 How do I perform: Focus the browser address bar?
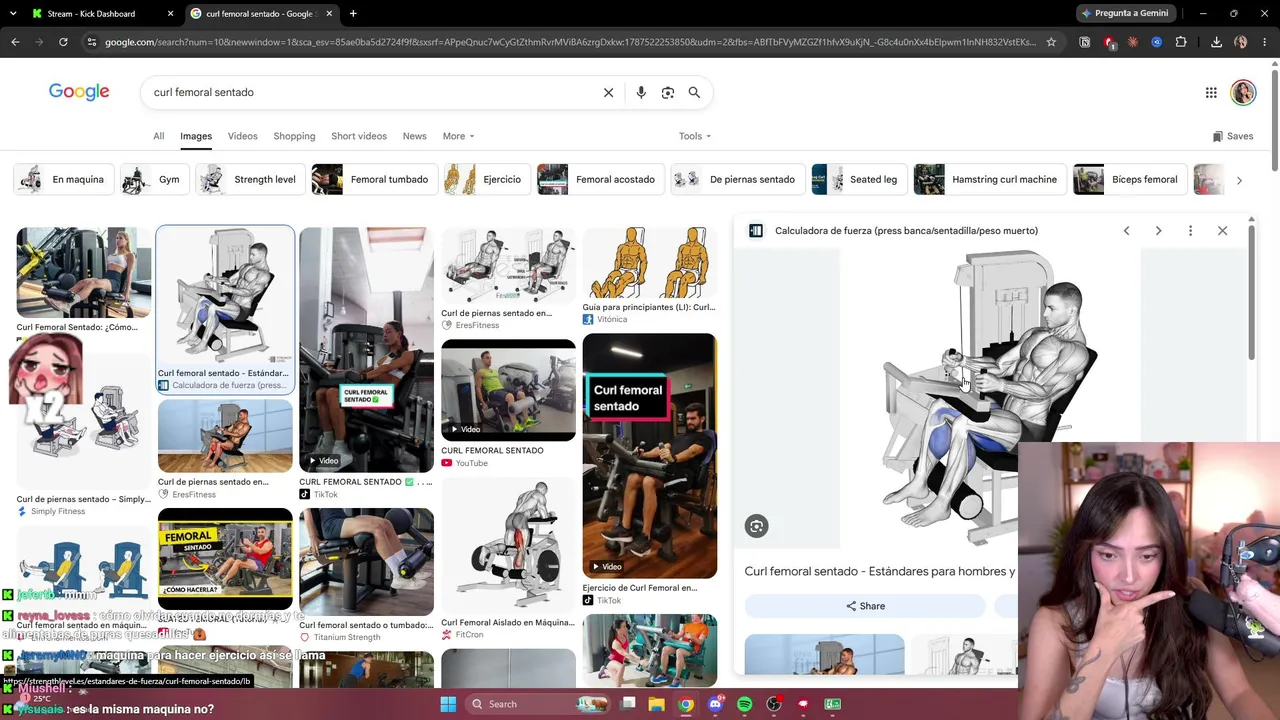pos(570,42)
